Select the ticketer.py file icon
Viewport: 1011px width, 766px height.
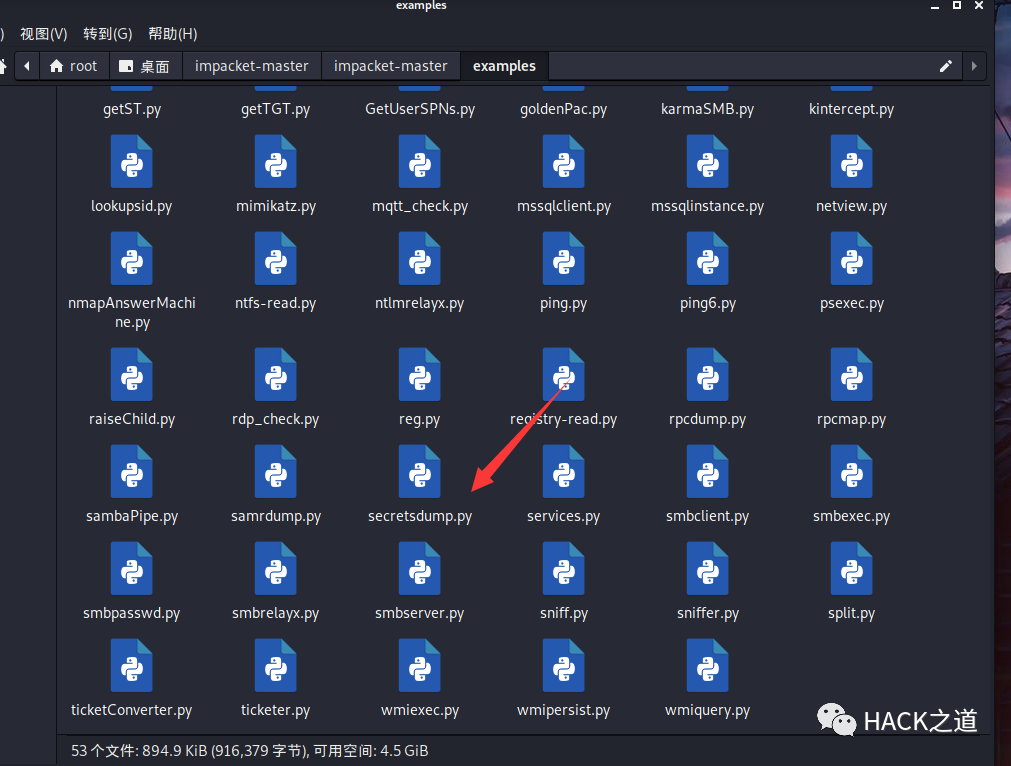pyautogui.click(x=275, y=665)
